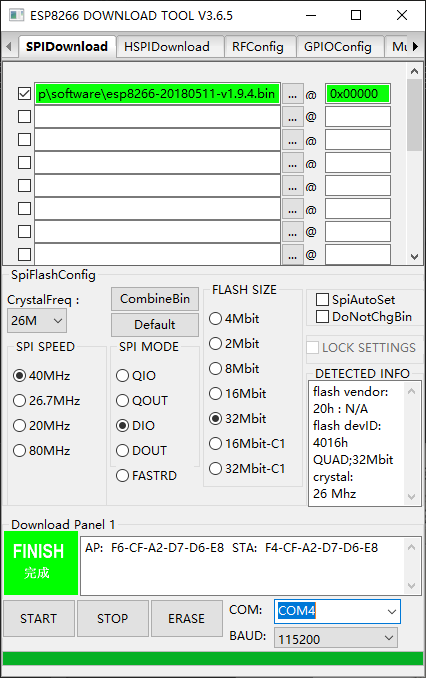This screenshot has height=678, width=426.
Task: Switch to the GPIOConfig tab
Action: click(338, 47)
